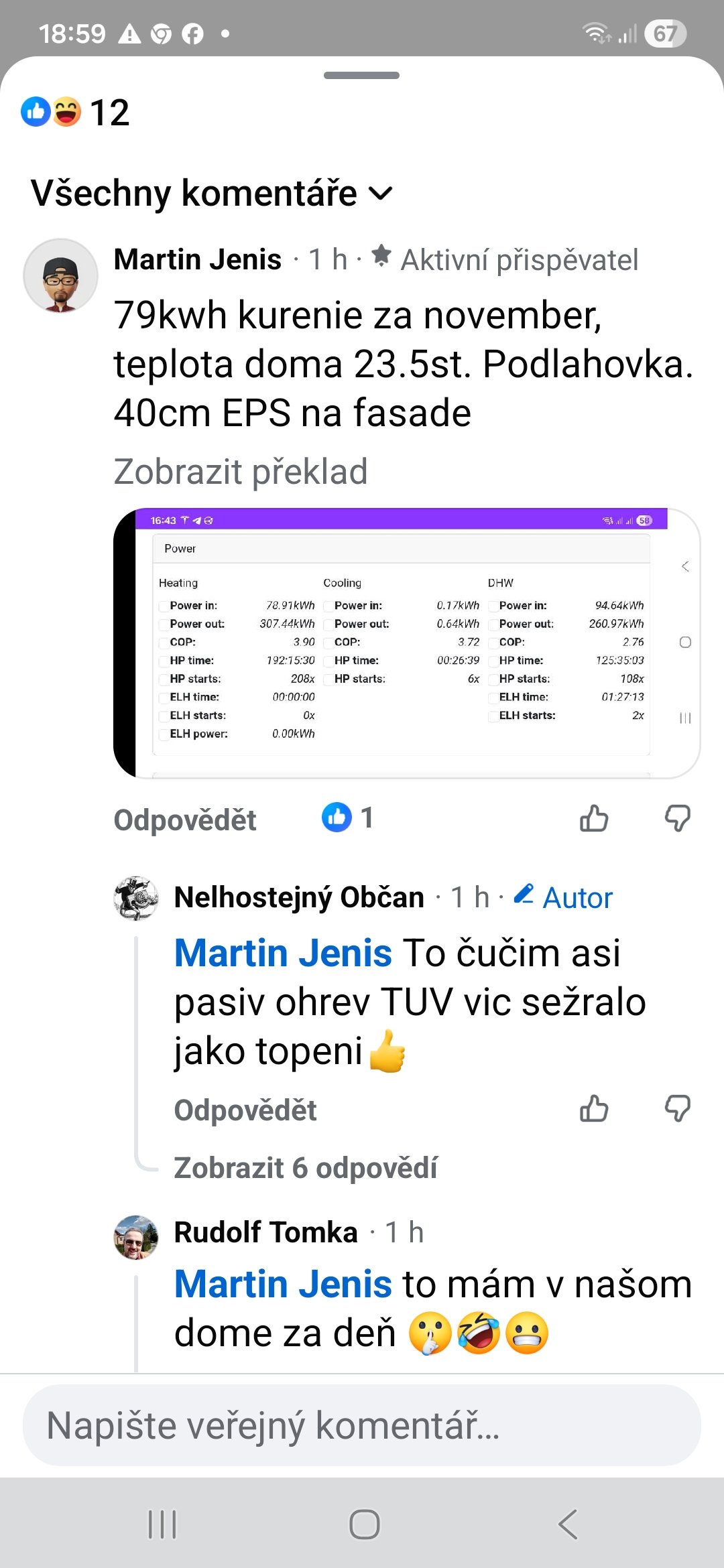Dislike Nelhostejný Občan's reply with thumbs-down
The image size is (724, 1568).
click(677, 1109)
